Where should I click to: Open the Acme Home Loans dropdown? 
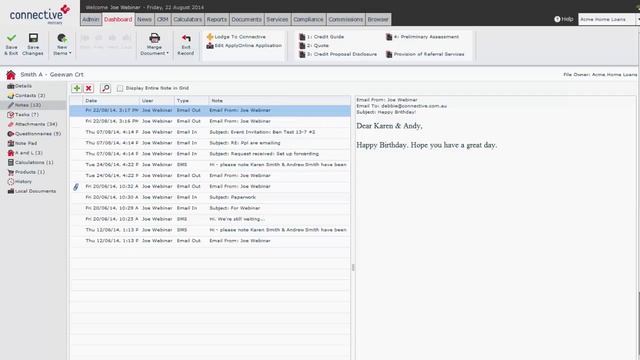(x=608, y=19)
